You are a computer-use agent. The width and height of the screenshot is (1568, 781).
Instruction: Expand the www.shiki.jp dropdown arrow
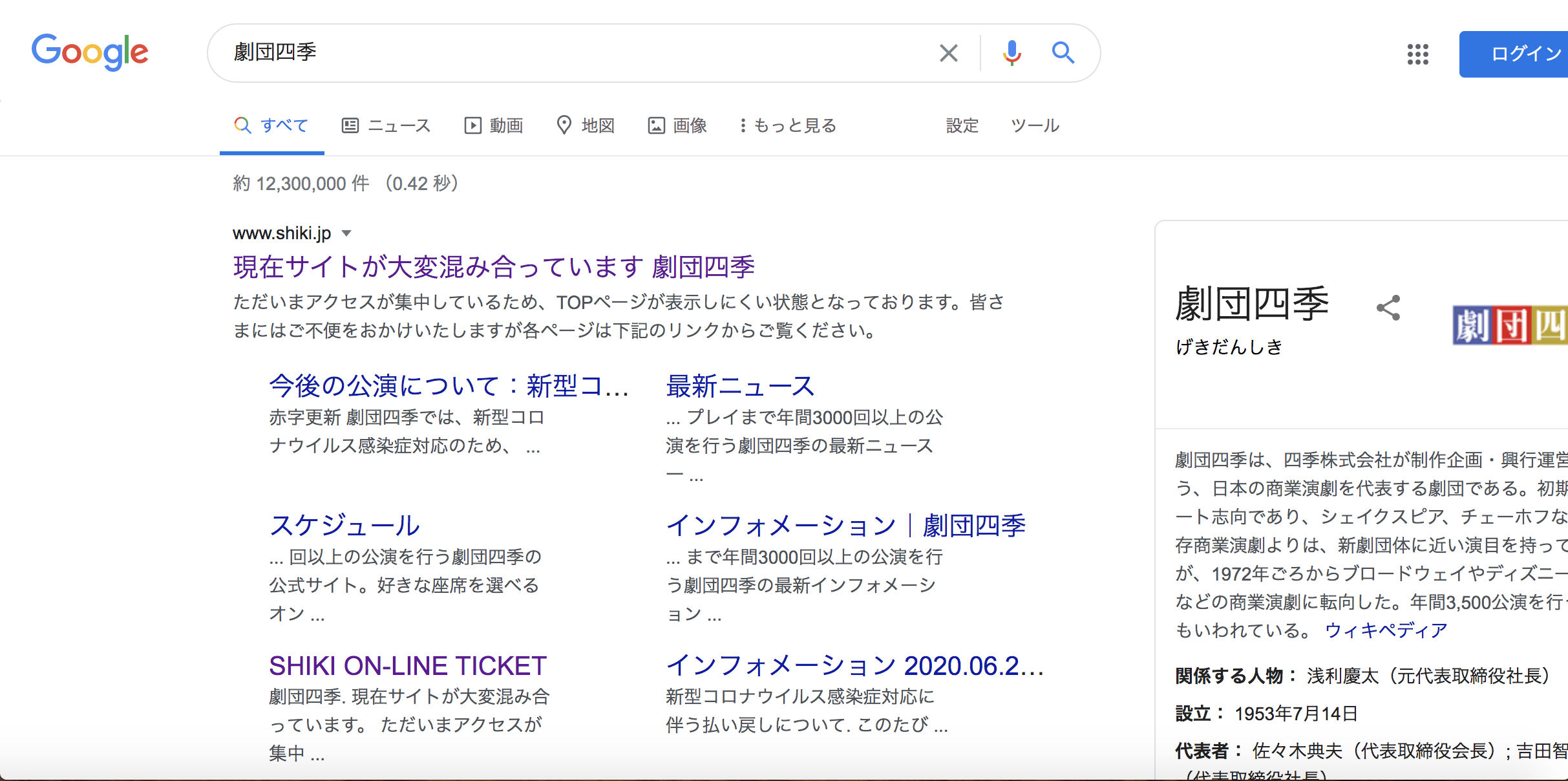[346, 233]
